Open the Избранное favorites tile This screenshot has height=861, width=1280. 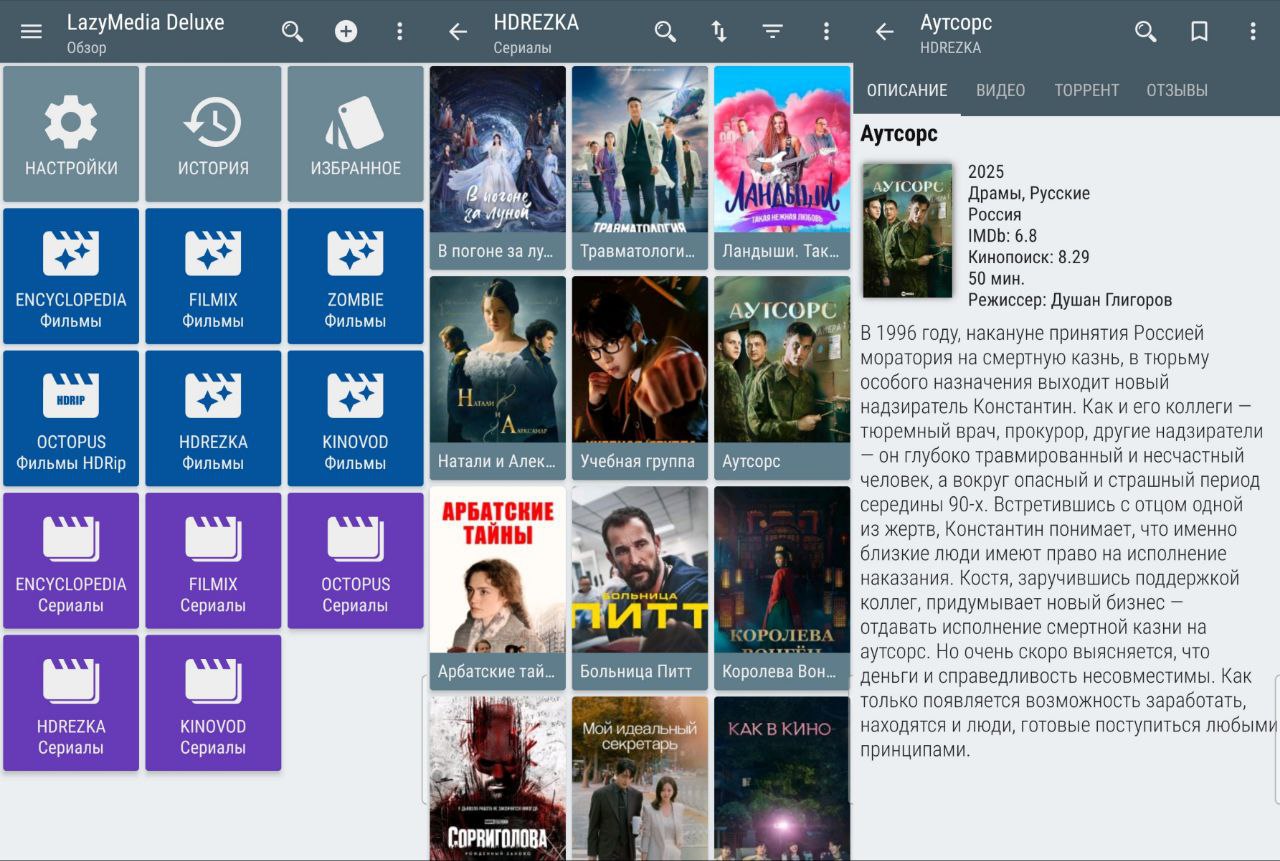point(355,134)
